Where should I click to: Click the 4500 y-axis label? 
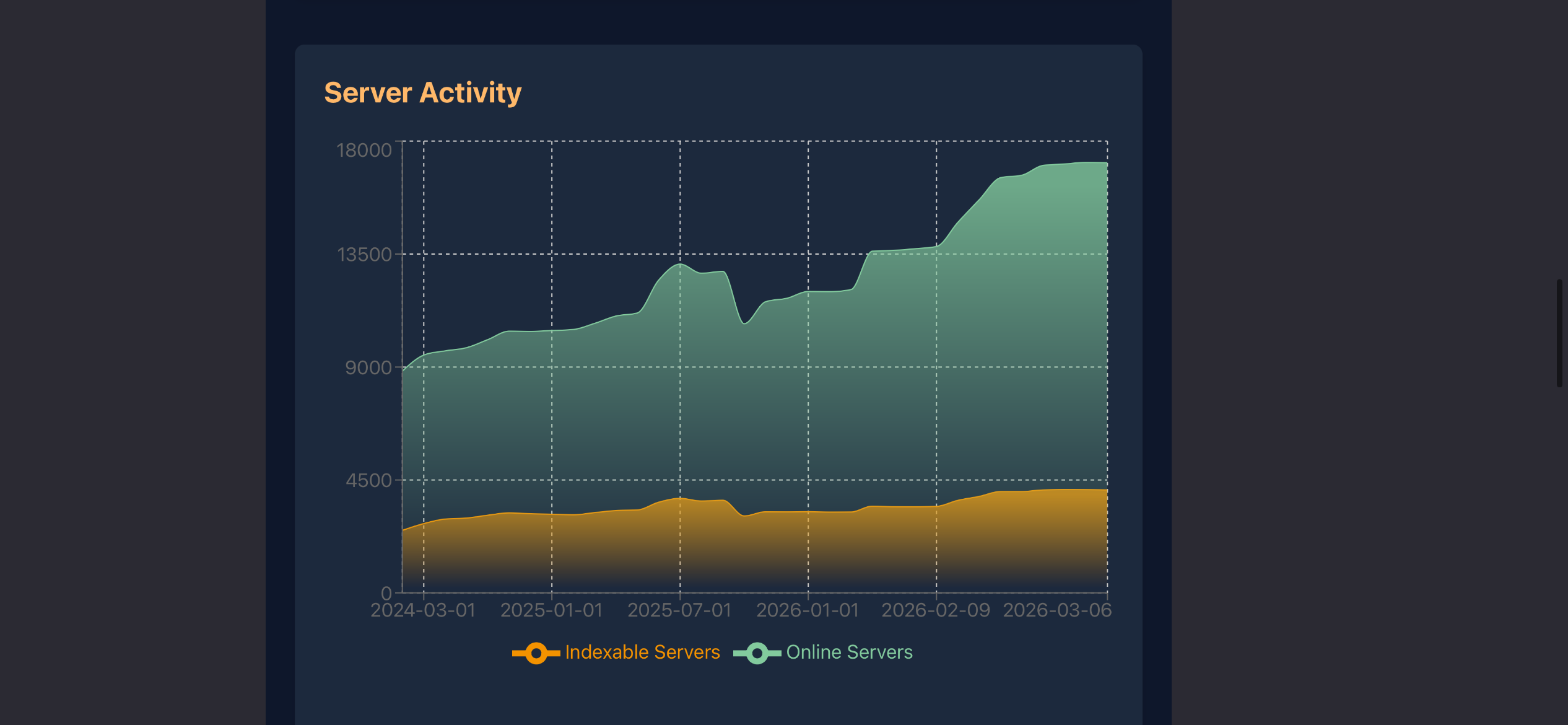[368, 480]
